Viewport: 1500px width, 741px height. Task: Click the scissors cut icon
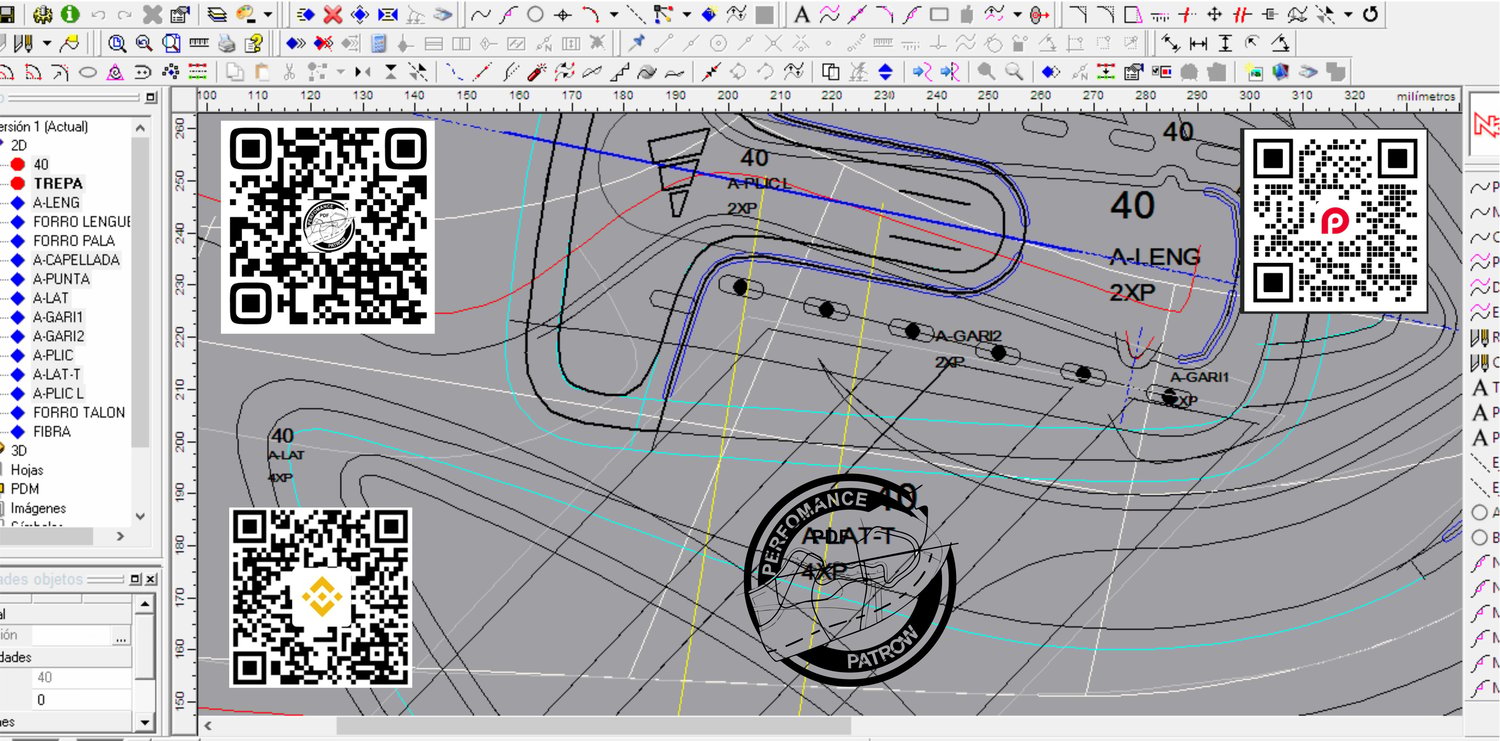289,72
